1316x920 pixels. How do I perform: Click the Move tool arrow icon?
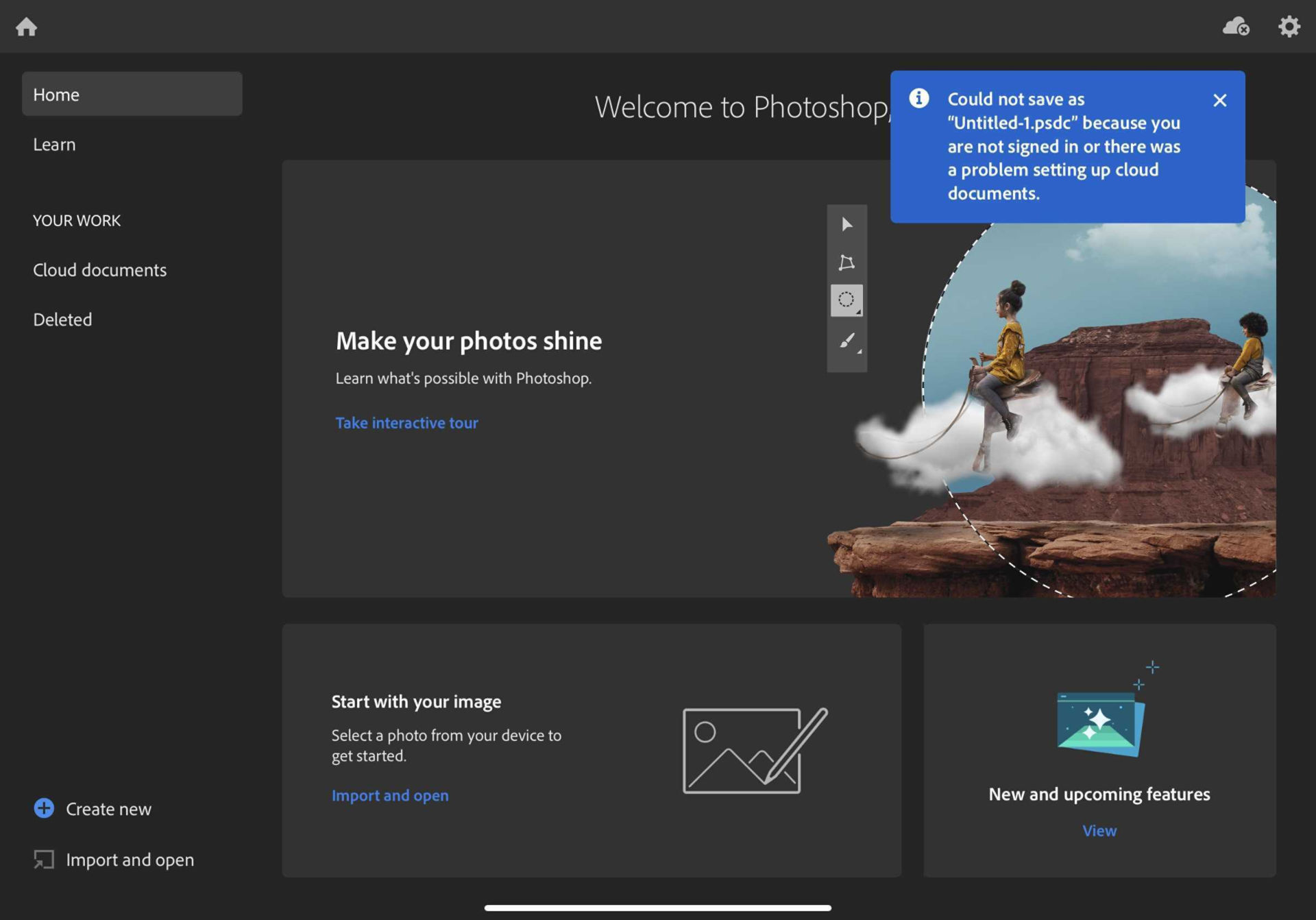pos(846,225)
